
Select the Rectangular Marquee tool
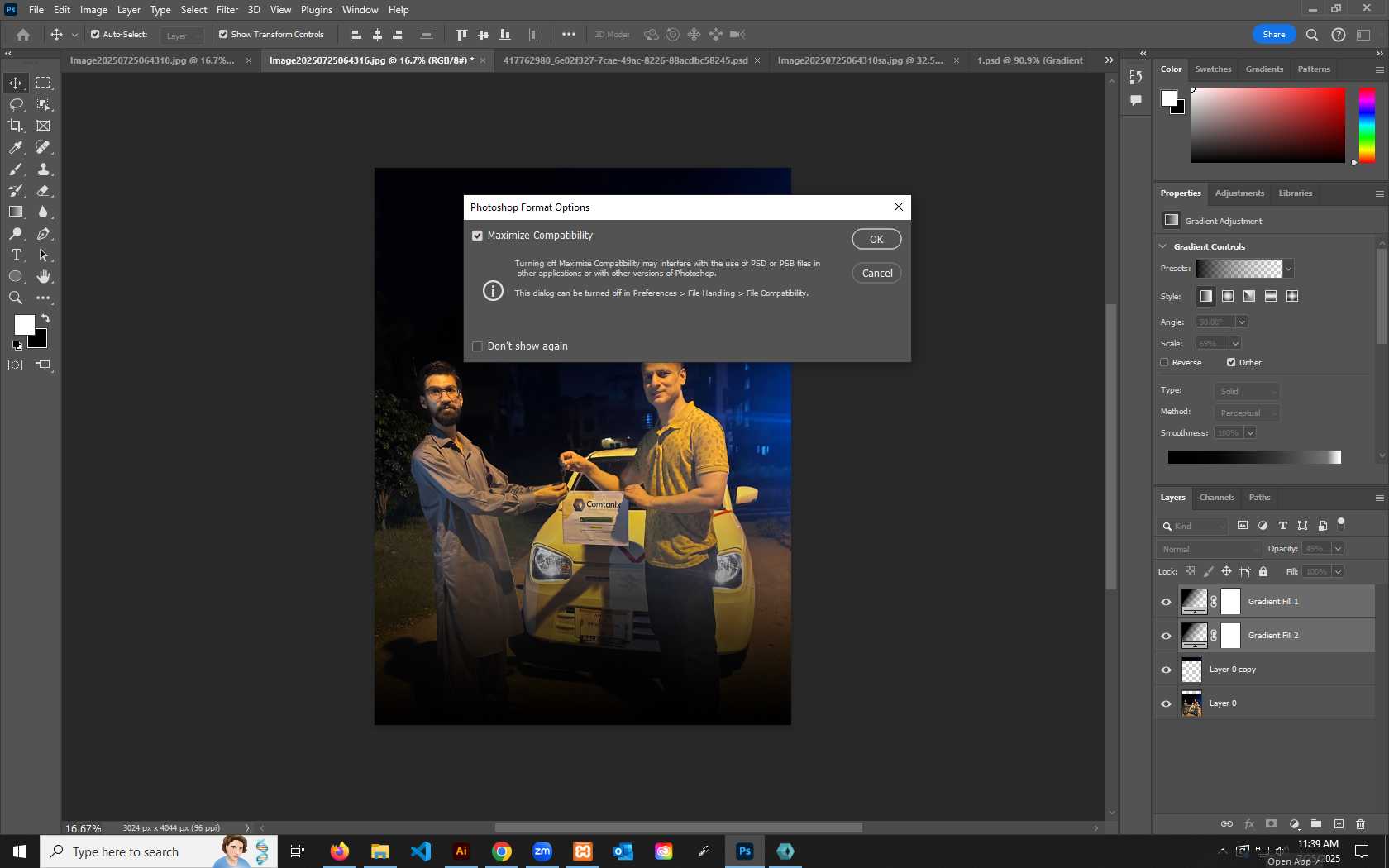point(43,83)
